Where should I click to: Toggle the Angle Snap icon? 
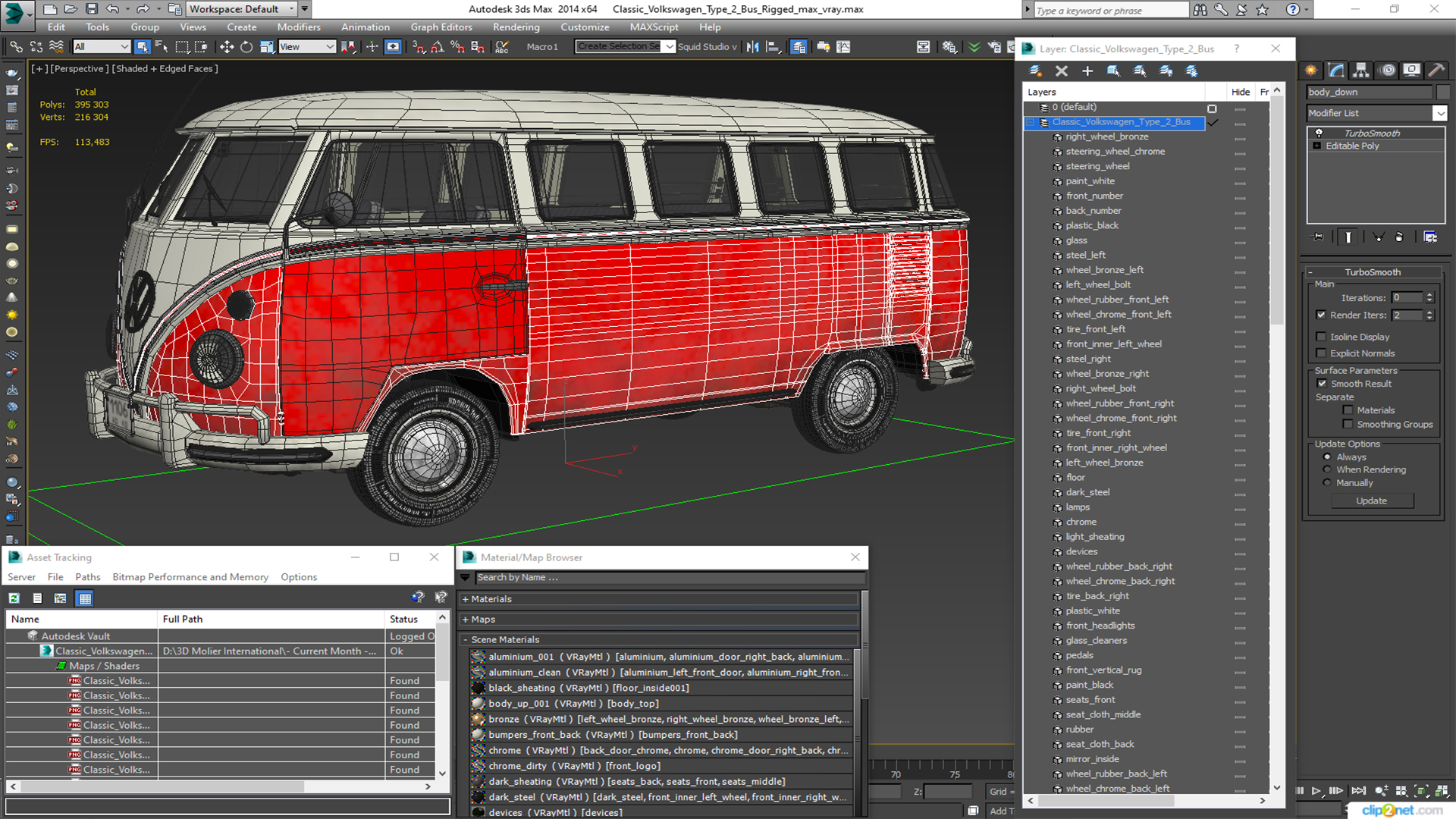[438, 47]
